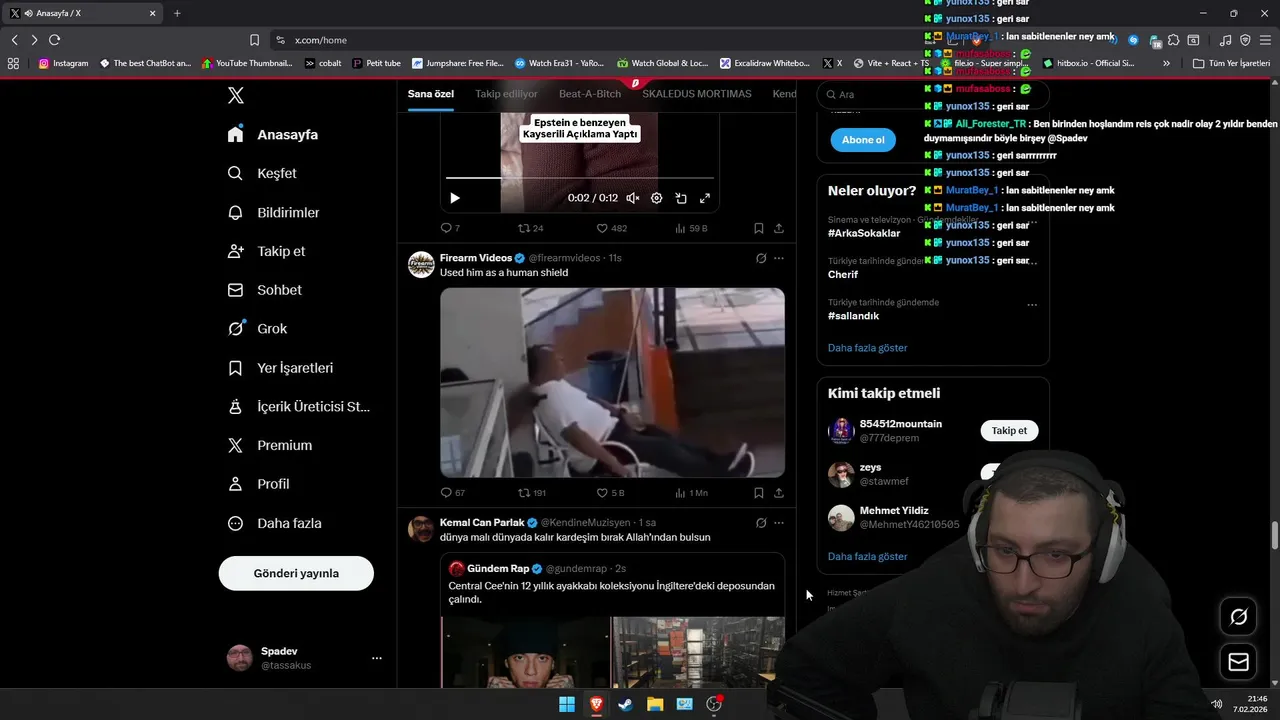Make the top video fullscreen
This screenshot has width=1280, height=720.
705,198
